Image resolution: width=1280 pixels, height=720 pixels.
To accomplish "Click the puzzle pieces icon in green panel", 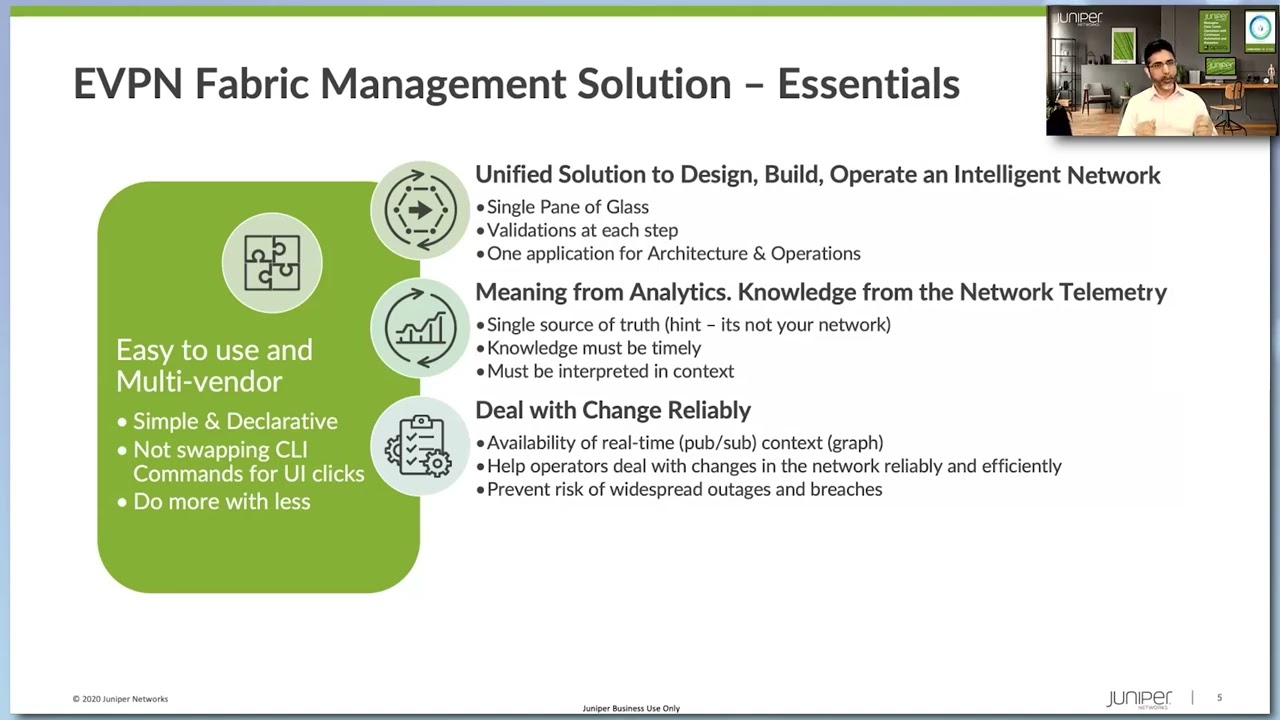I will (272, 263).
